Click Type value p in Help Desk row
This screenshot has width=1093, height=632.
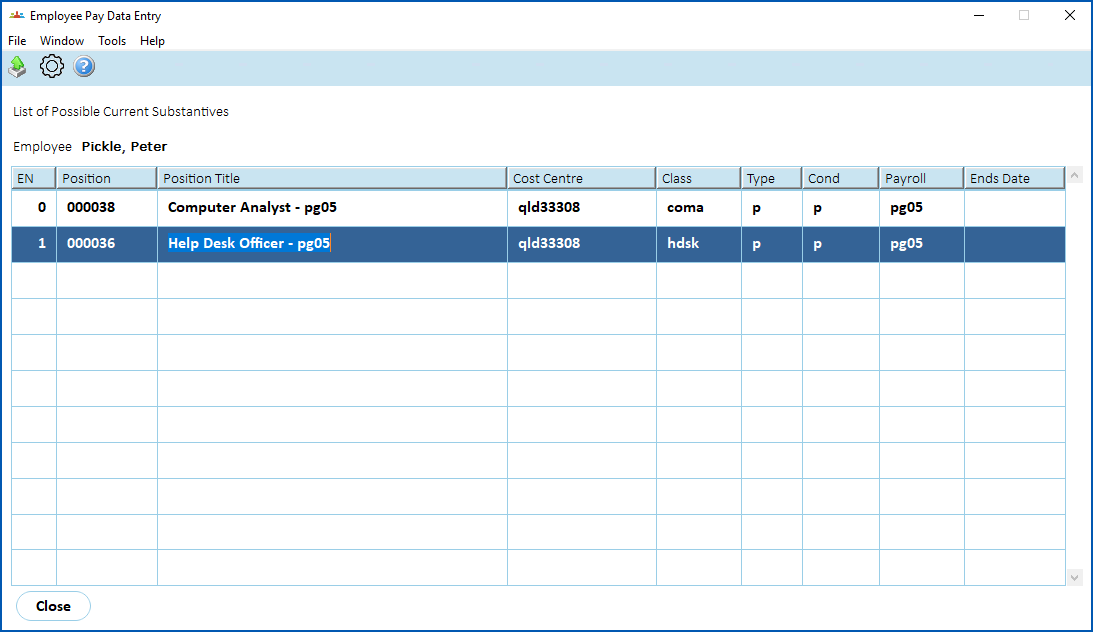(772, 244)
